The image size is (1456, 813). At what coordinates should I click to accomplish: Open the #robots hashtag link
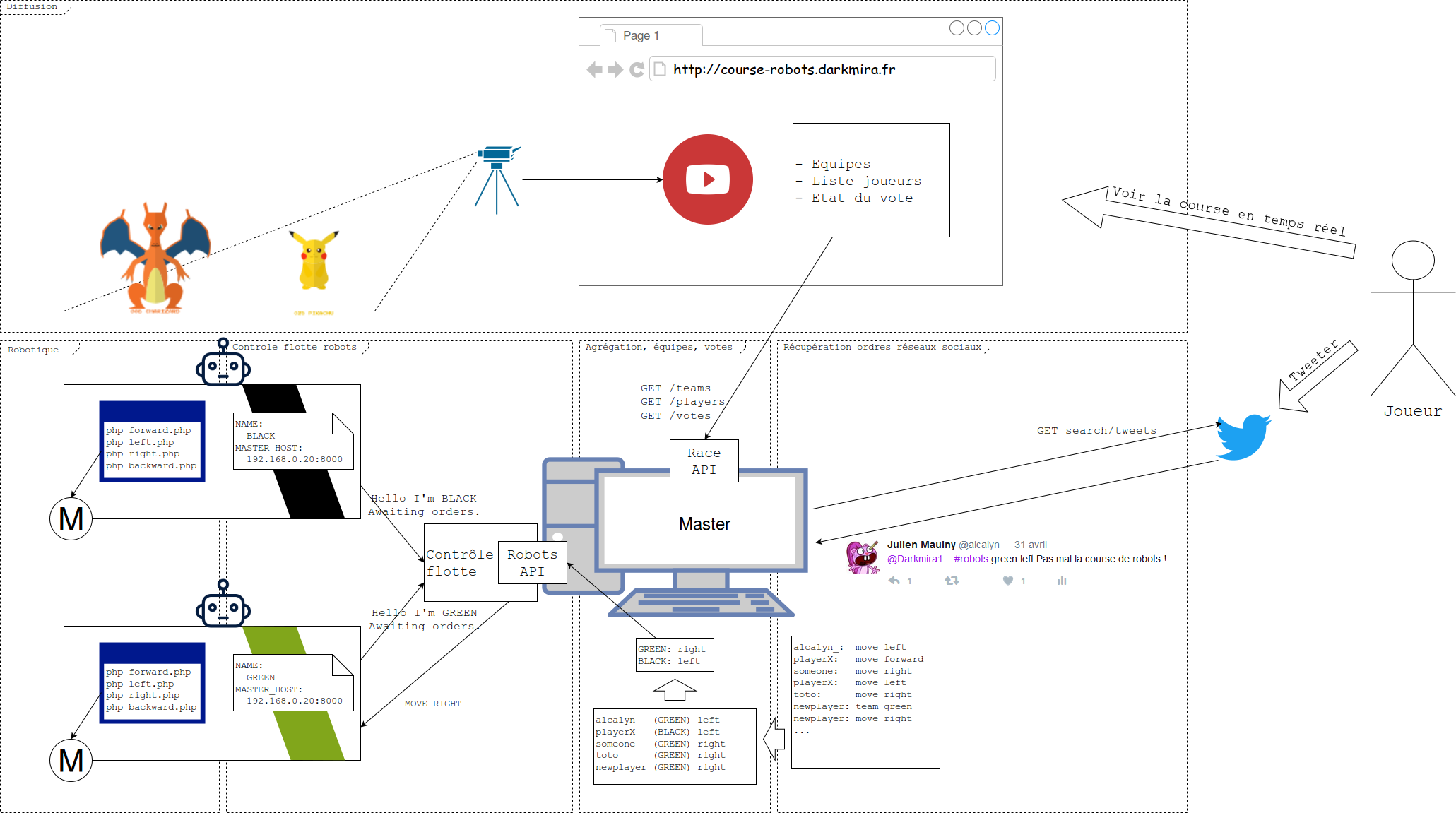(971, 559)
